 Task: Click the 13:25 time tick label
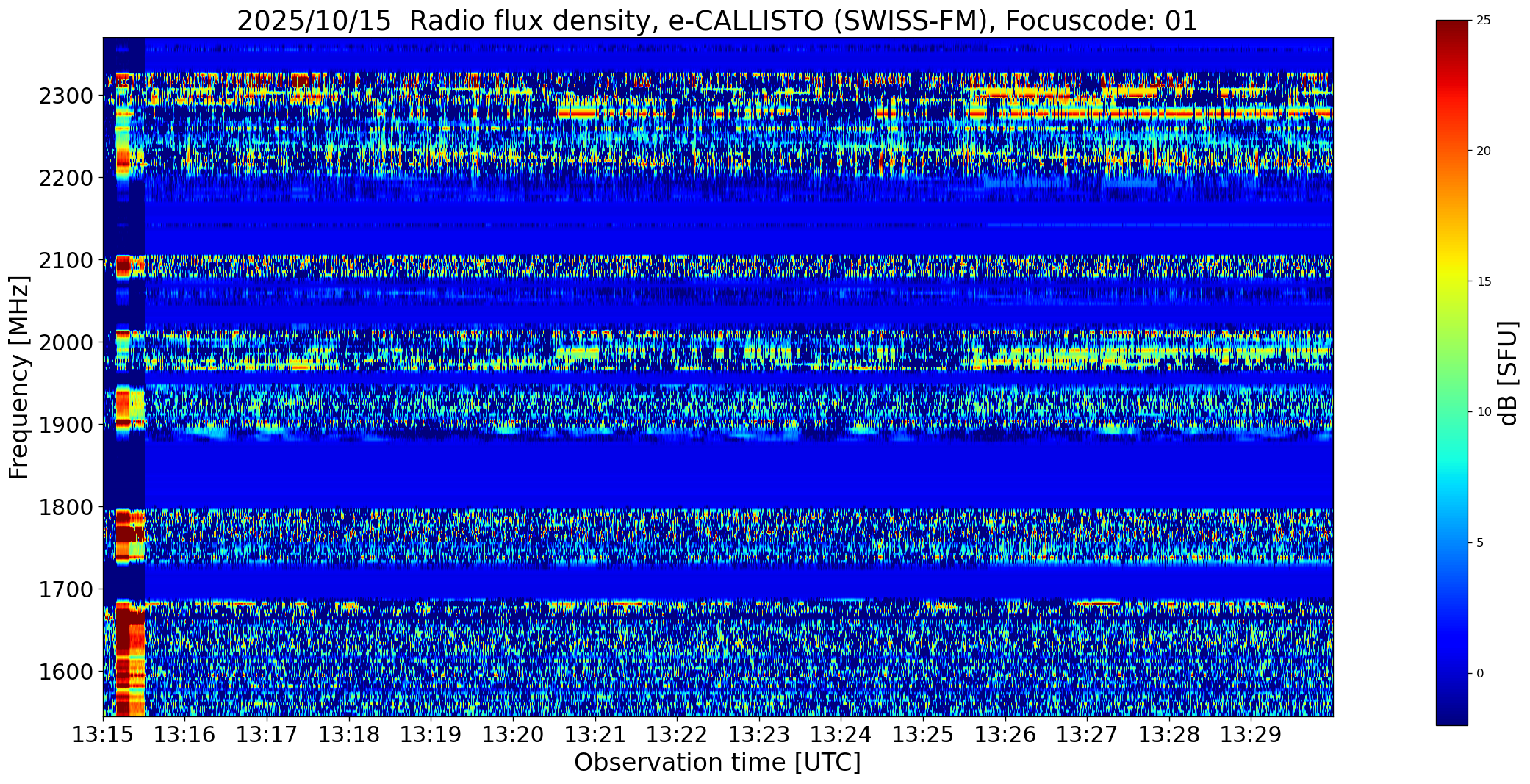(x=924, y=735)
